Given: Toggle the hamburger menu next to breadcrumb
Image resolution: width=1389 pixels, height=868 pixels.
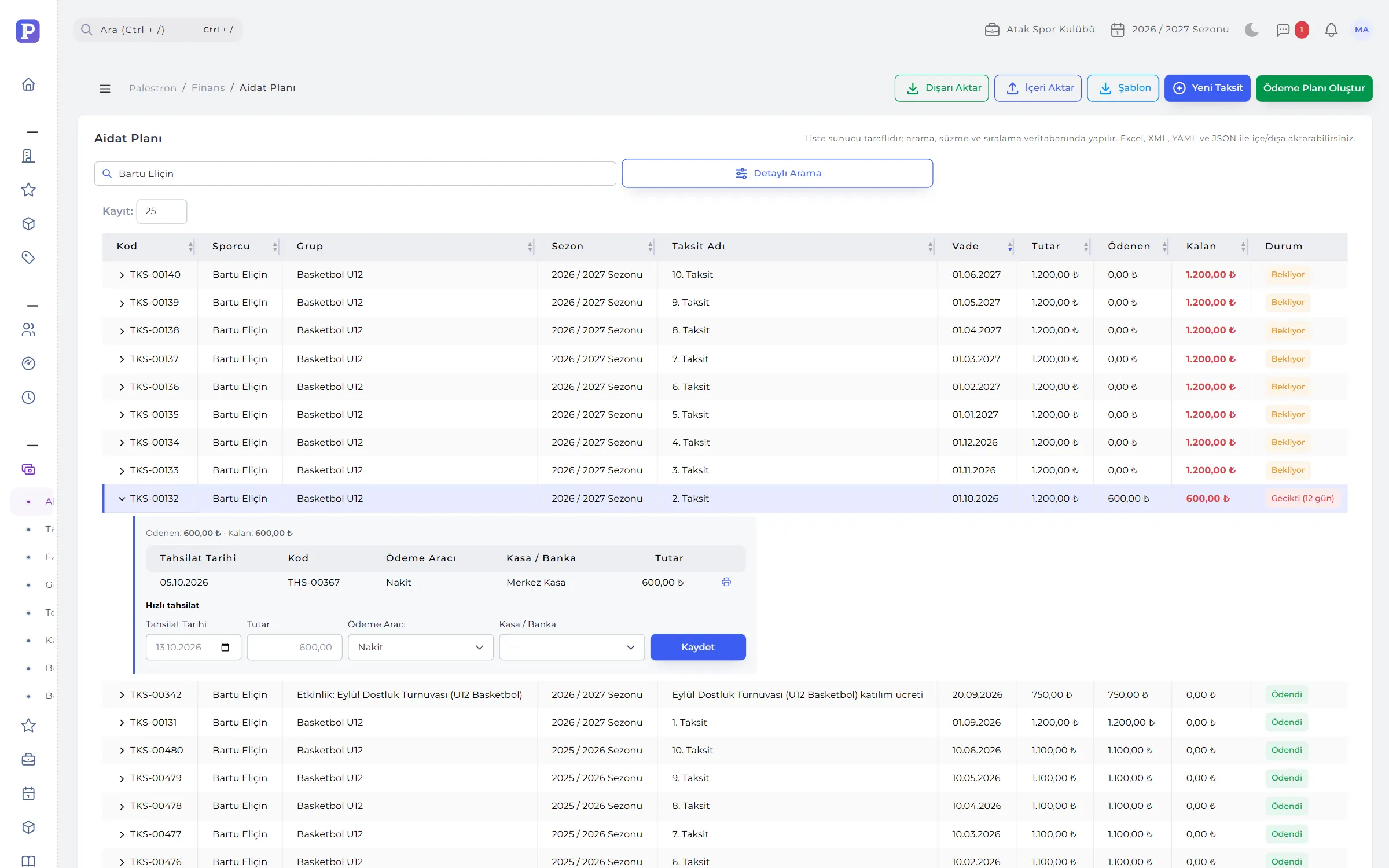Looking at the screenshot, I should 105,89.
